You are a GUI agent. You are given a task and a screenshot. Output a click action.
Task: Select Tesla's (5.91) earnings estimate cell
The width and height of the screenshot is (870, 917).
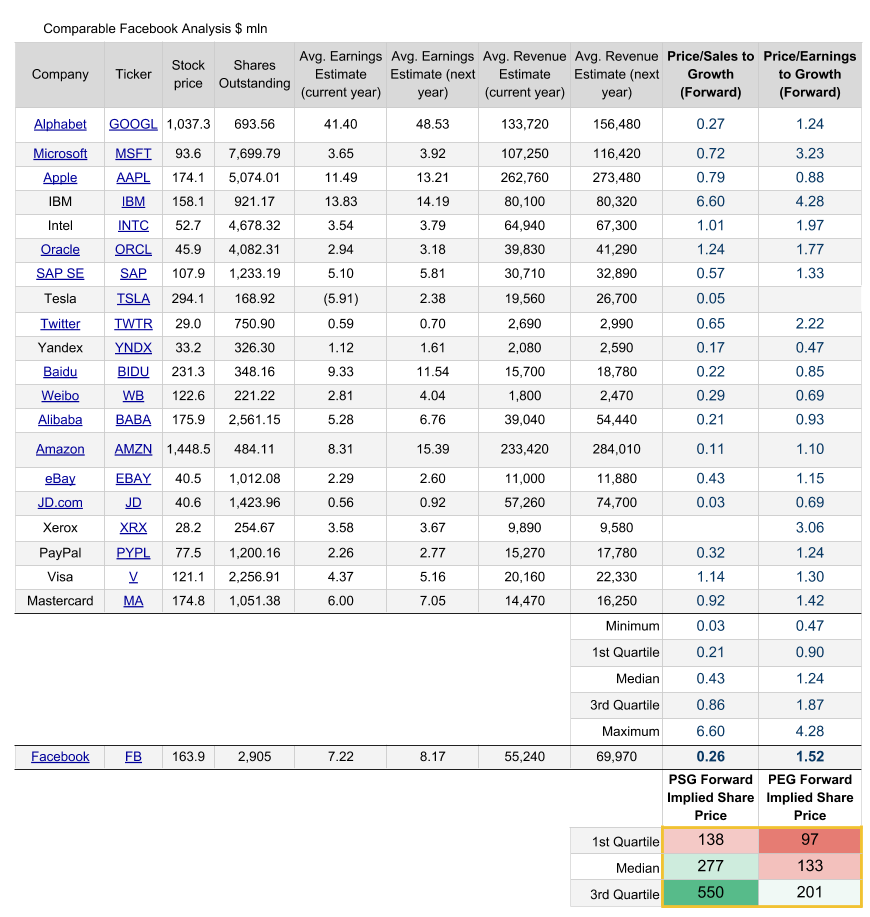(x=340, y=298)
